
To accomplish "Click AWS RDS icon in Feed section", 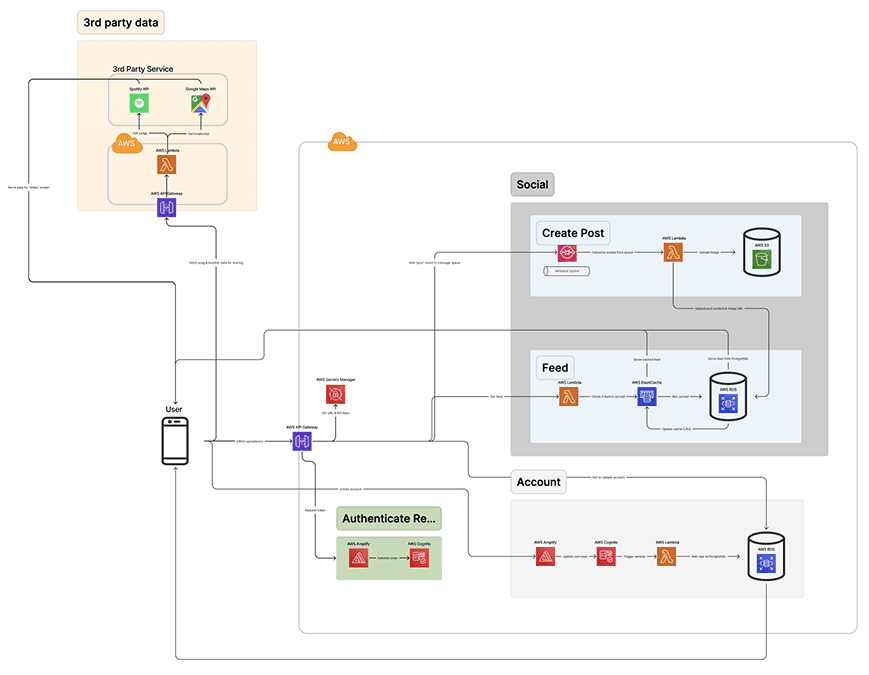I will pyautogui.click(x=728, y=403).
